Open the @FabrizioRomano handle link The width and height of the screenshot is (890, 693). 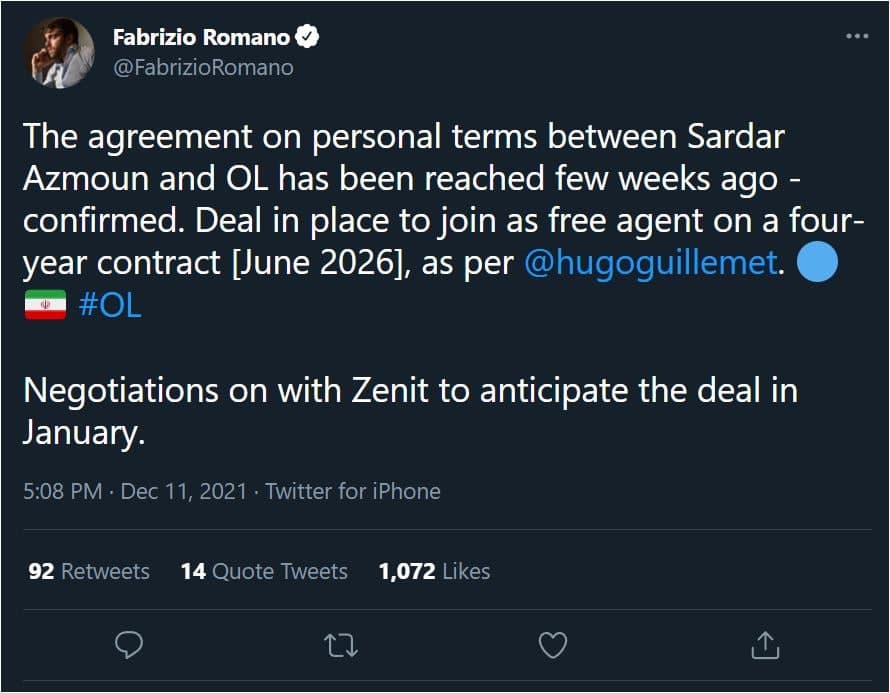(203, 67)
